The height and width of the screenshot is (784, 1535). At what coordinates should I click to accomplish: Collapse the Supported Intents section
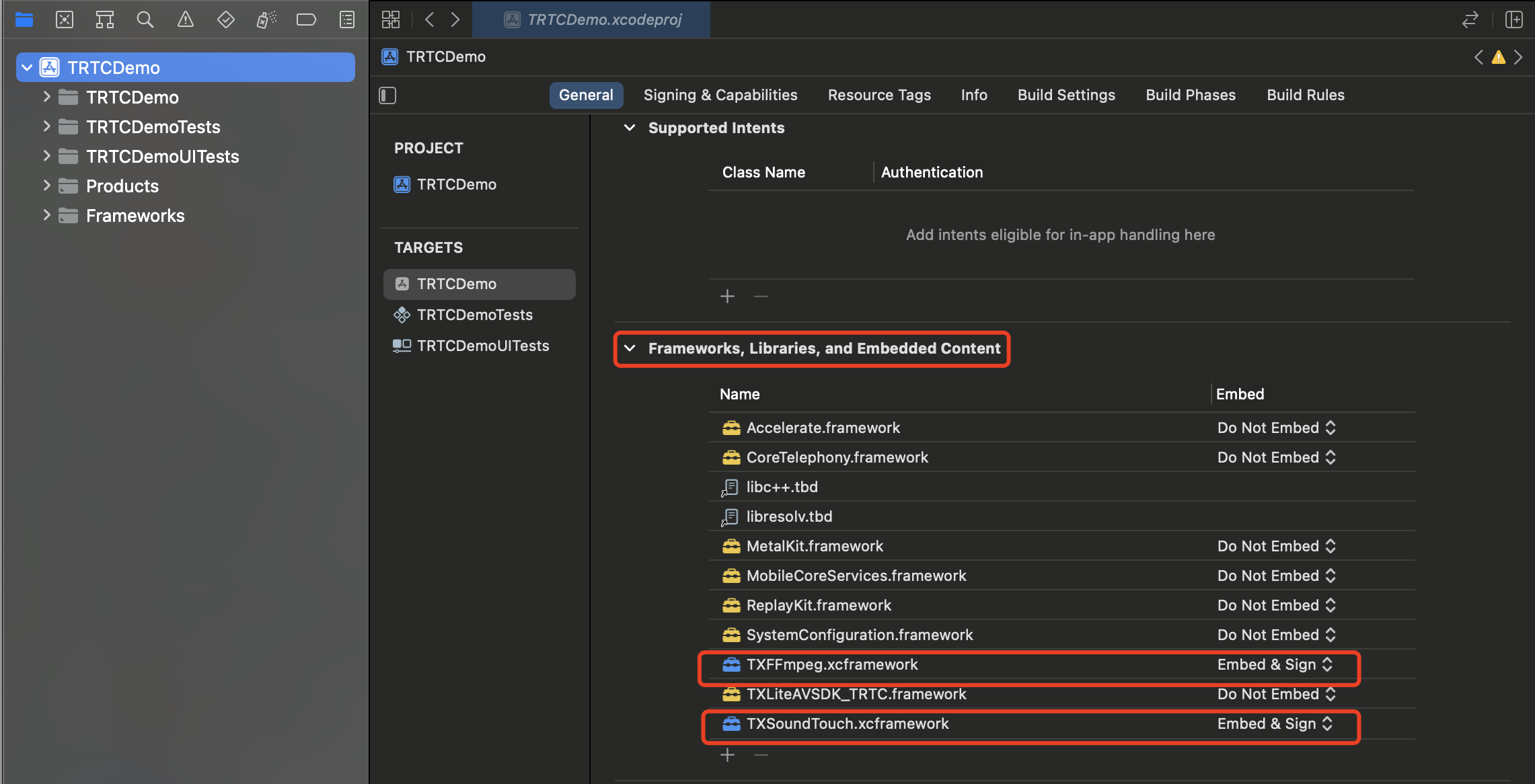(630, 128)
